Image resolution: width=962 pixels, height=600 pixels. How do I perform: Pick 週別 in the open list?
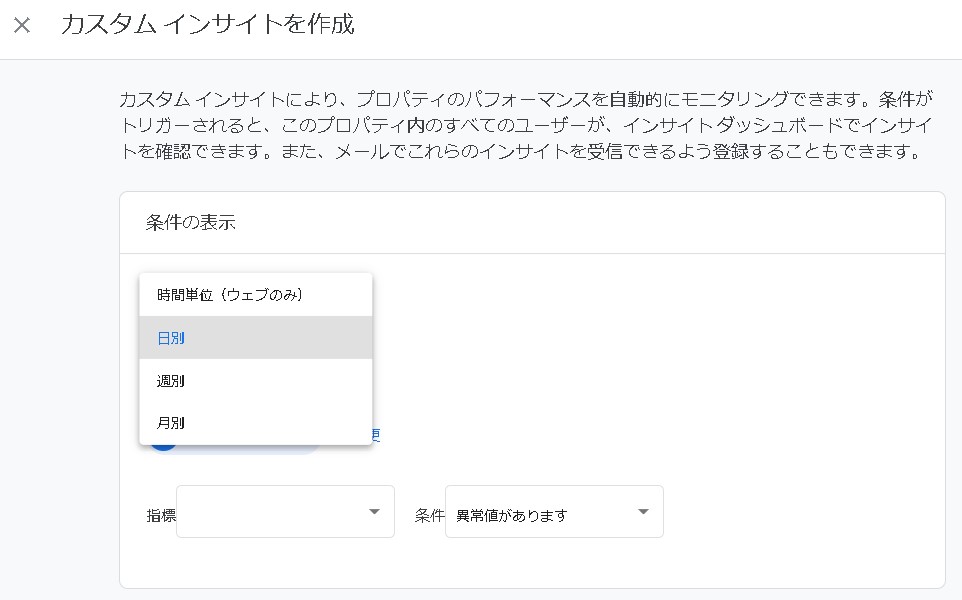point(171,381)
